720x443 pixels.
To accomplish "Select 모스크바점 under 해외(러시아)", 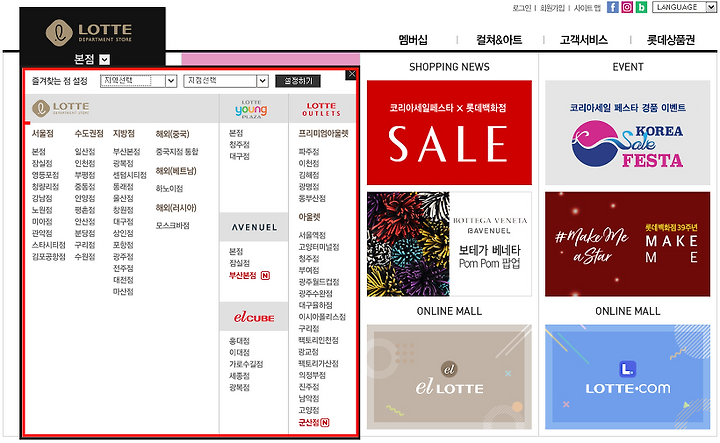I will tap(173, 226).
